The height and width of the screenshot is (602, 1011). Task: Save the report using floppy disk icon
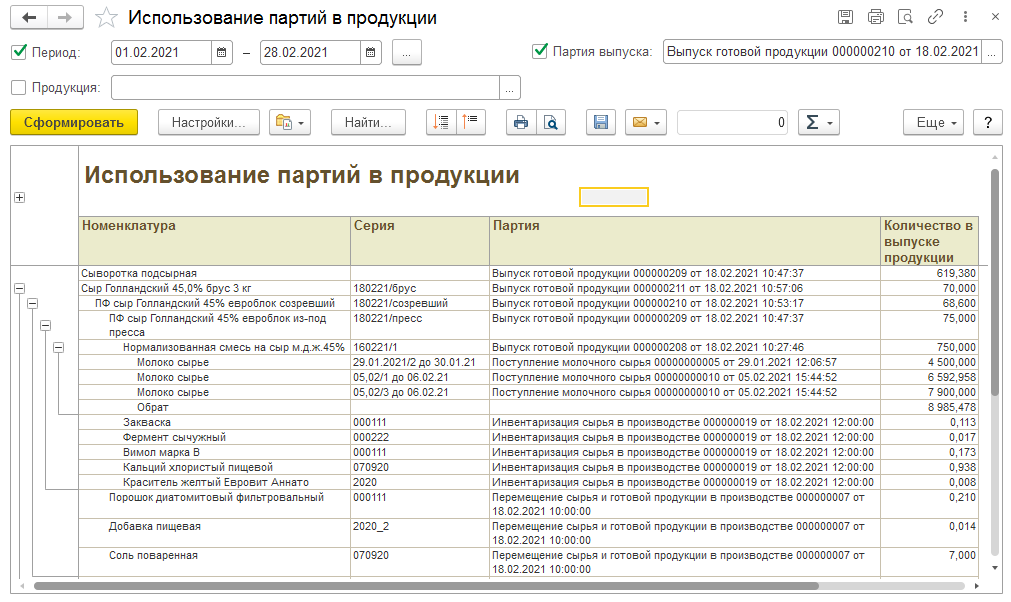(x=601, y=122)
